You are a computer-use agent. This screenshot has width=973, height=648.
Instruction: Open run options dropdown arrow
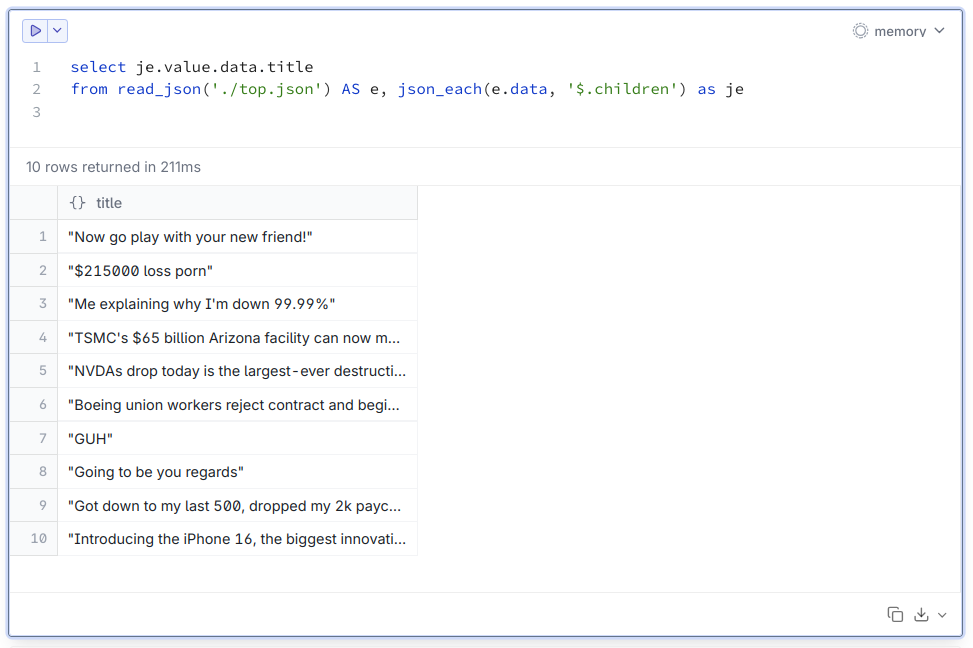pos(58,30)
